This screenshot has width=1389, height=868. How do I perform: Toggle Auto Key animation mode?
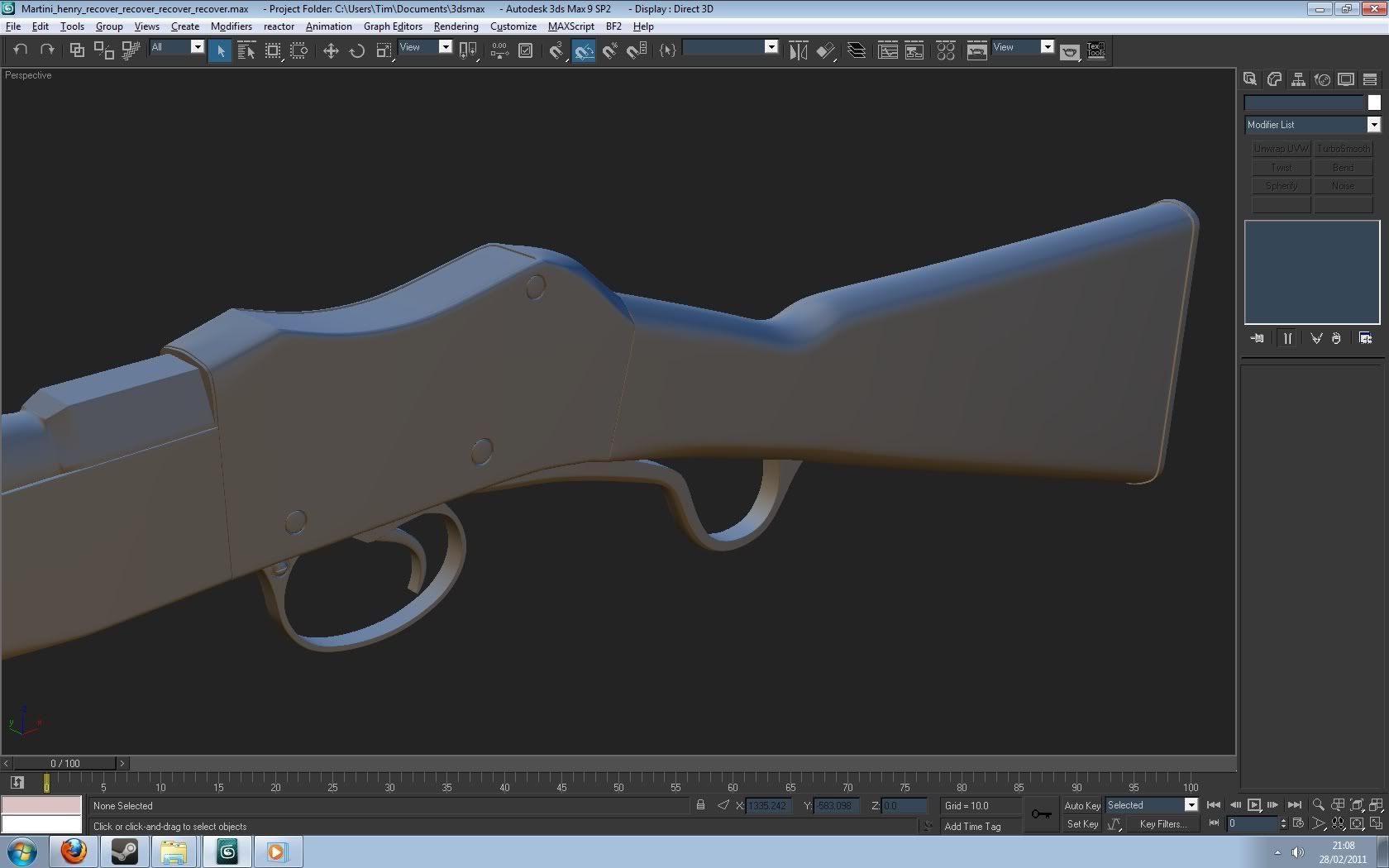click(1081, 805)
